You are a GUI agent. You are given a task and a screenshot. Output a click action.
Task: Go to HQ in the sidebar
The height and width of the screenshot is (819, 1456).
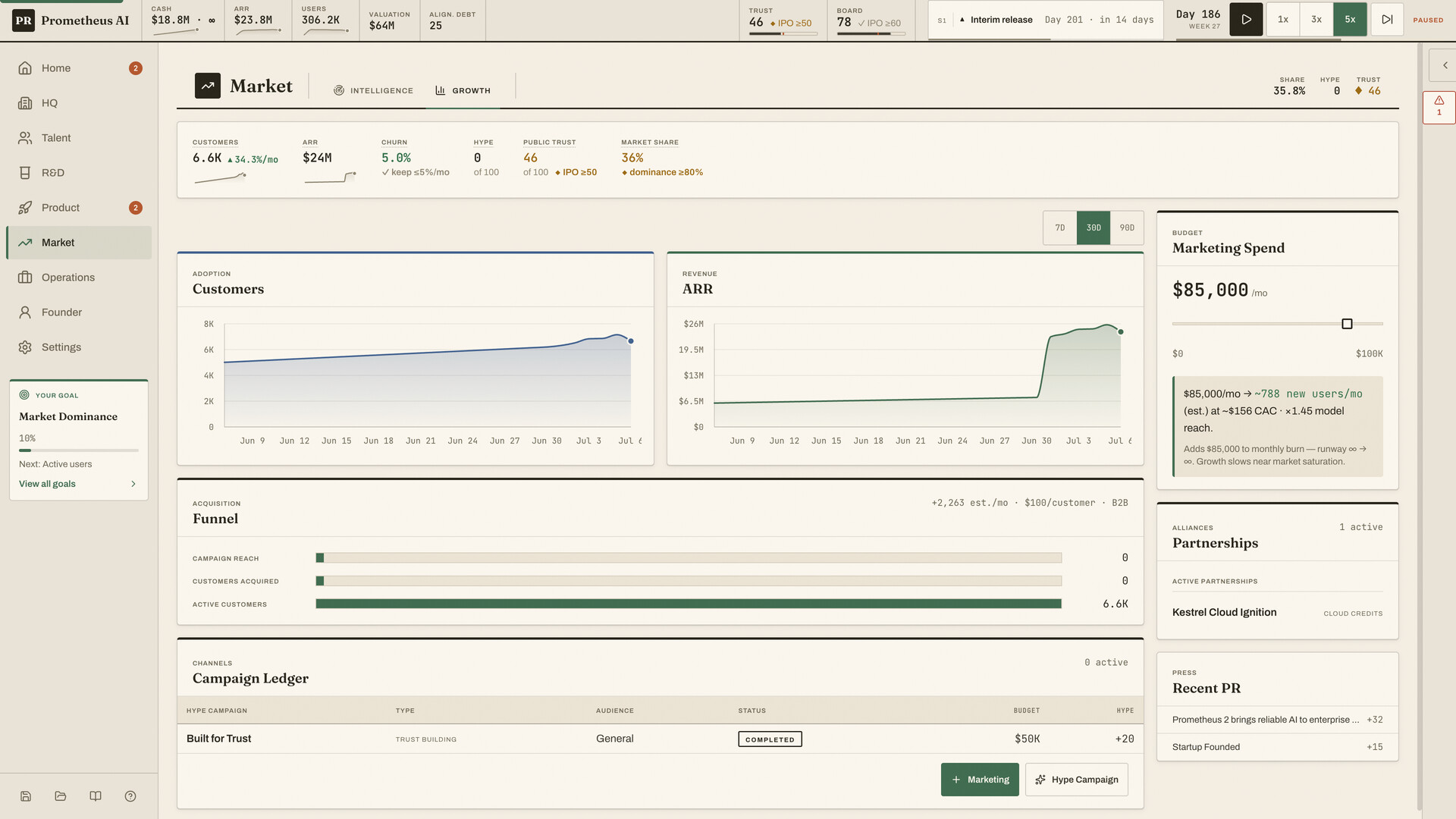(79, 103)
